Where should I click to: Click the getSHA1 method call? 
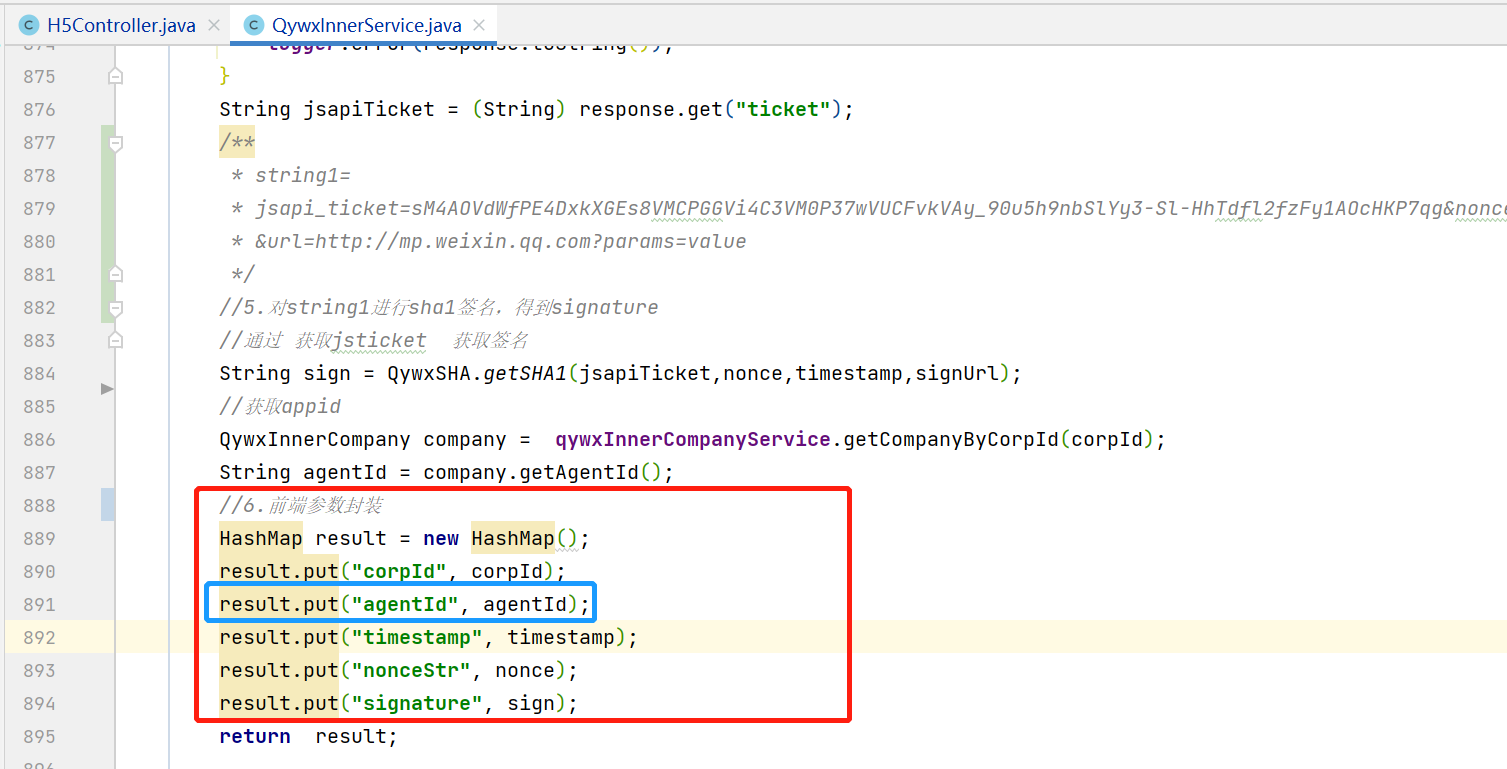(x=525, y=373)
